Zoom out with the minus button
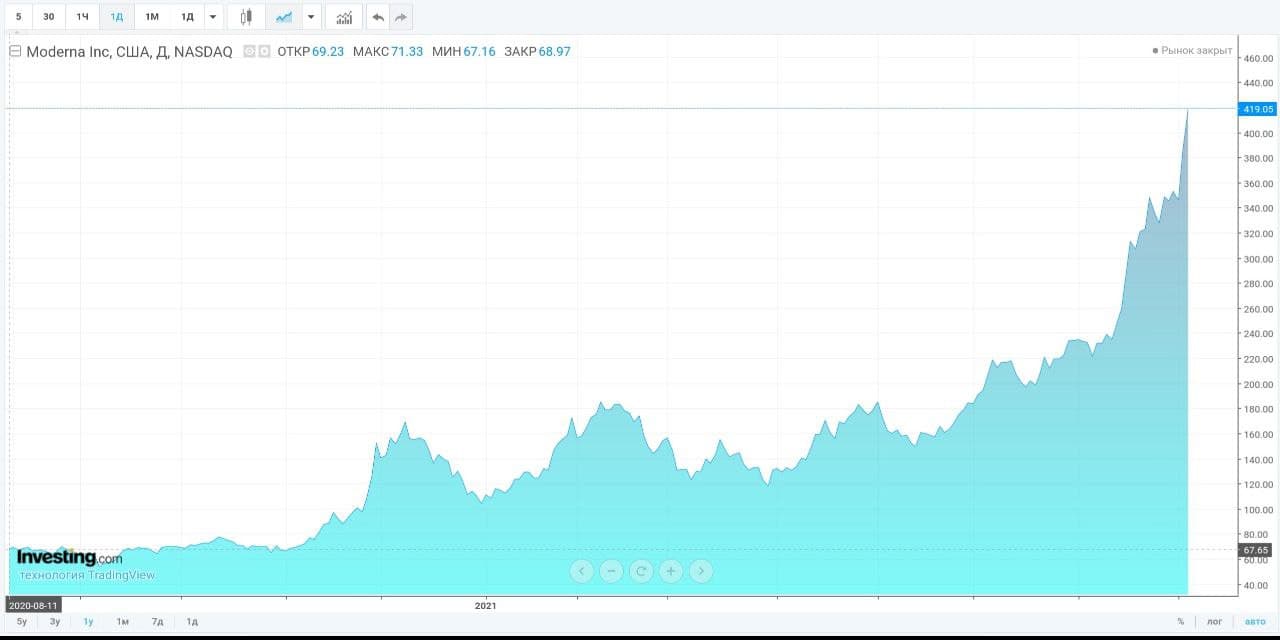This screenshot has width=1280, height=640. pos(611,571)
